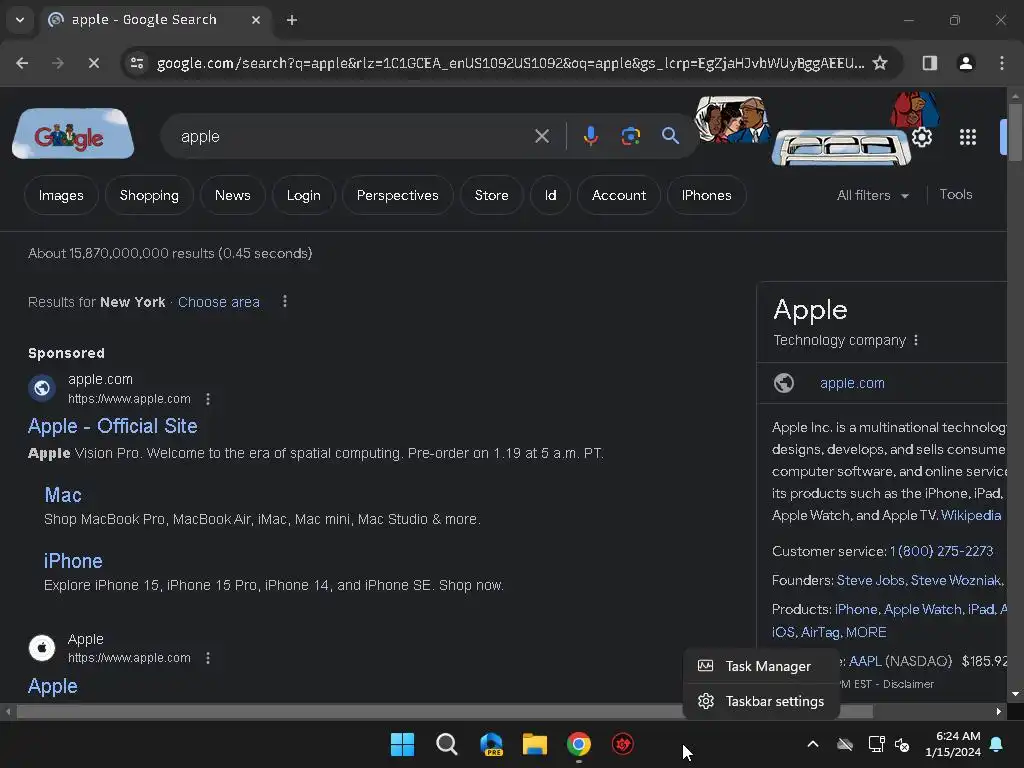
Task: Select the Login filter chip
Action: (x=304, y=195)
